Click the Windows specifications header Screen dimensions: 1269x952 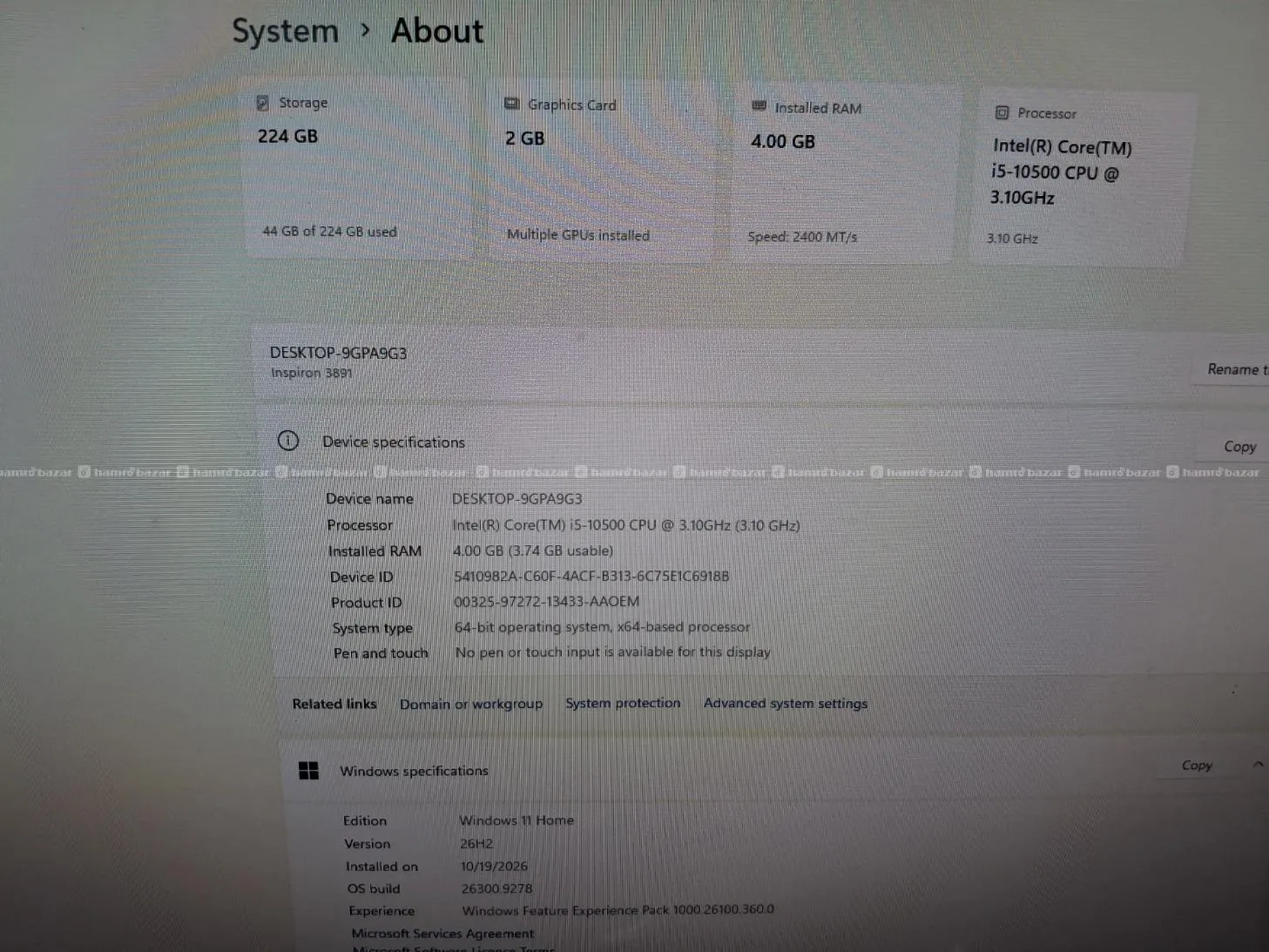click(x=414, y=771)
